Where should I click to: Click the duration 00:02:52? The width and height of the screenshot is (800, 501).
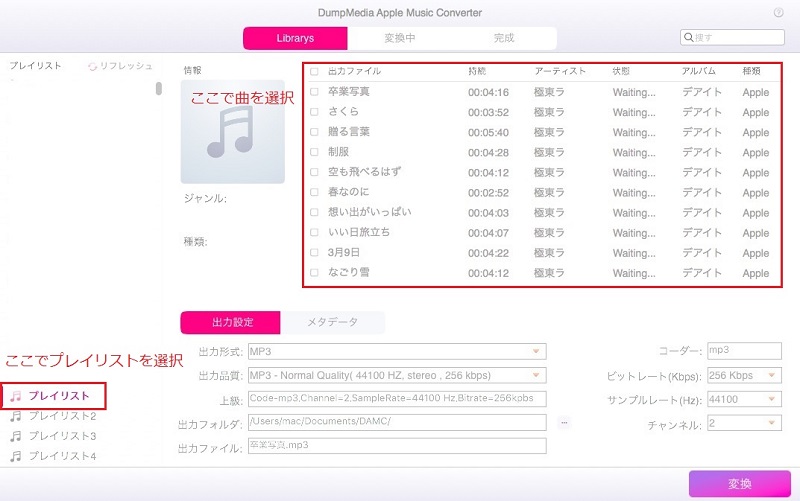pos(488,193)
